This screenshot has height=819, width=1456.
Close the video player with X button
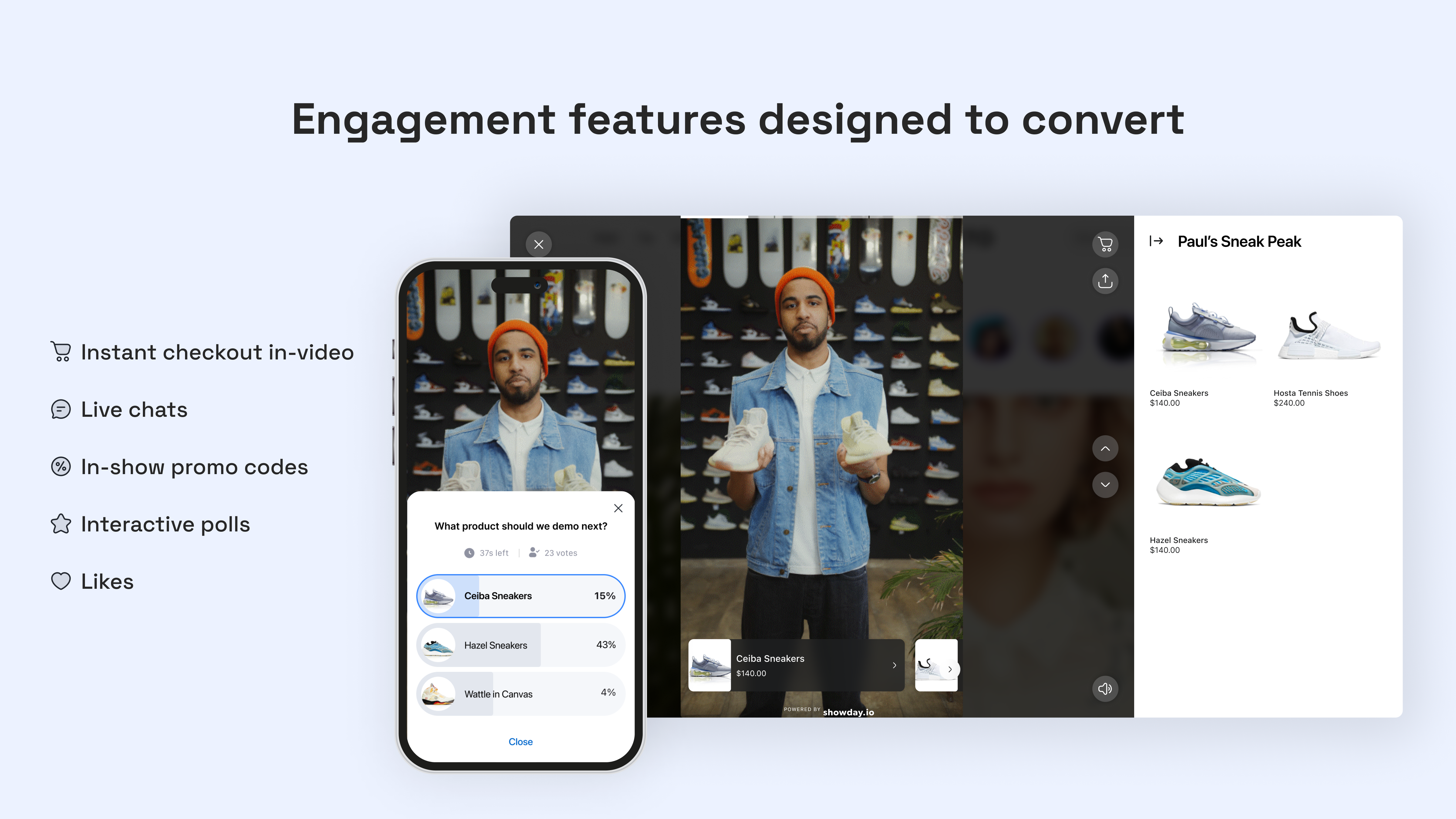[539, 244]
